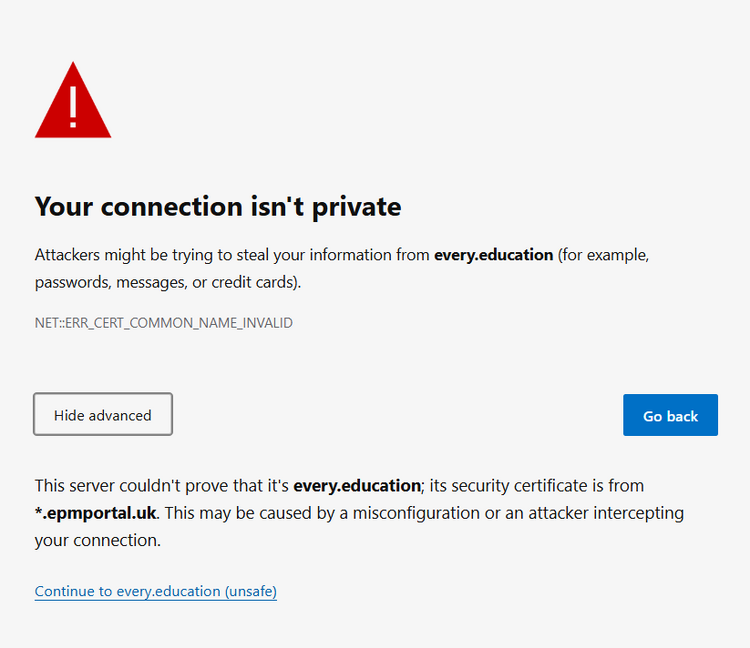The height and width of the screenshot is (648, 750).
Task: Click the blue Go back button
Action: pos(670,415)
